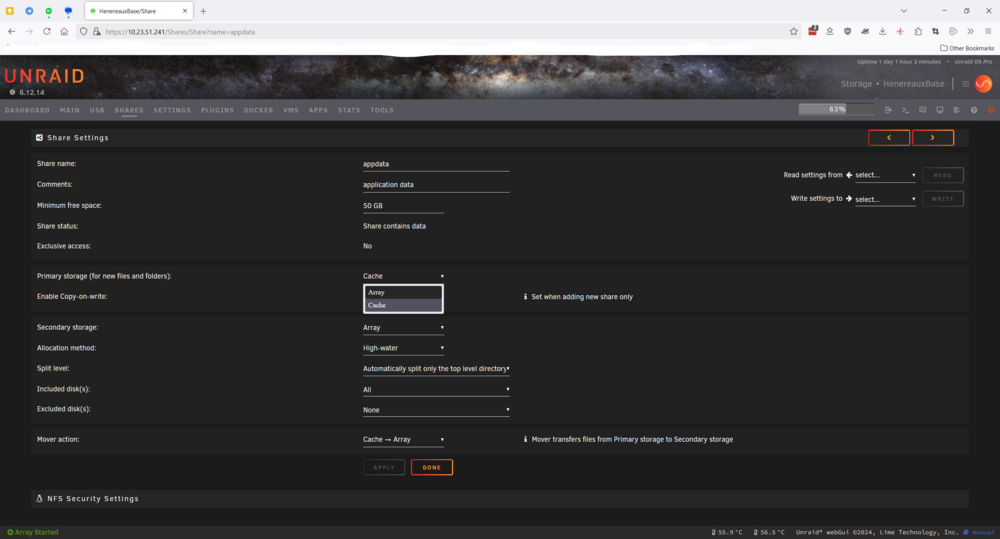Click the Comments field with application data

click(436, 185)
